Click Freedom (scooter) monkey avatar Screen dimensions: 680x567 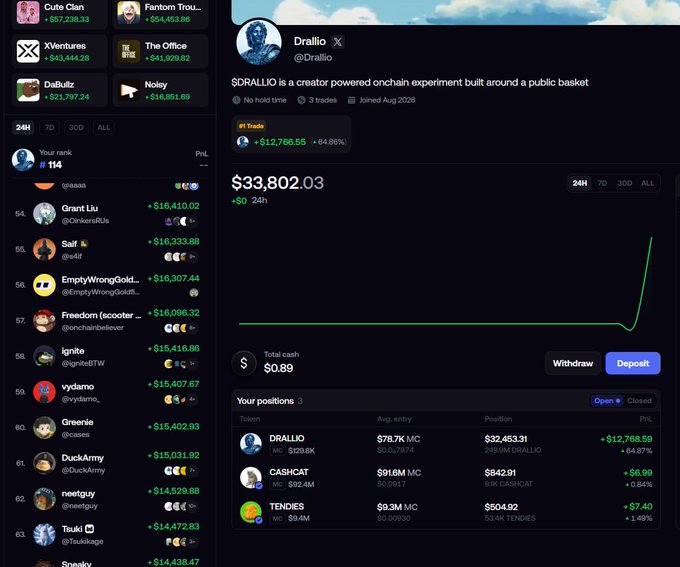pyautogui.click(x=44, y=321)
